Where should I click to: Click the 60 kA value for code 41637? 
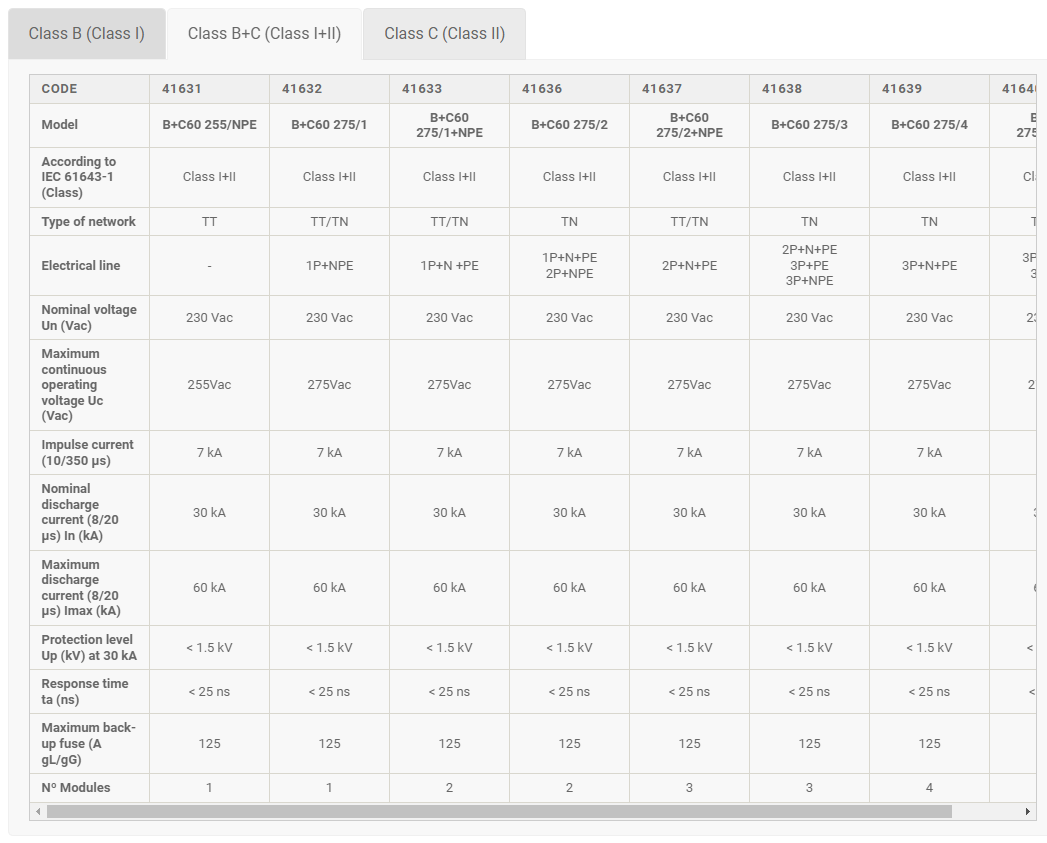click(x=689, y=588)
